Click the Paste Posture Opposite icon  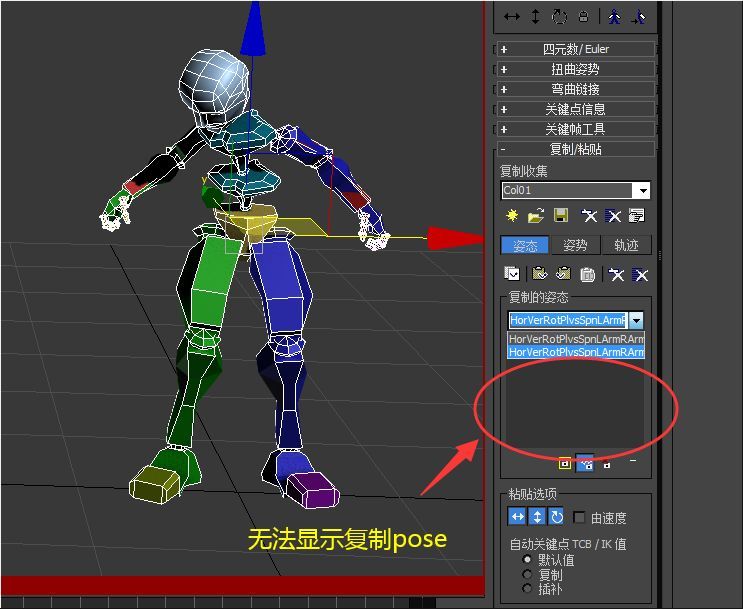click(563, 274)
